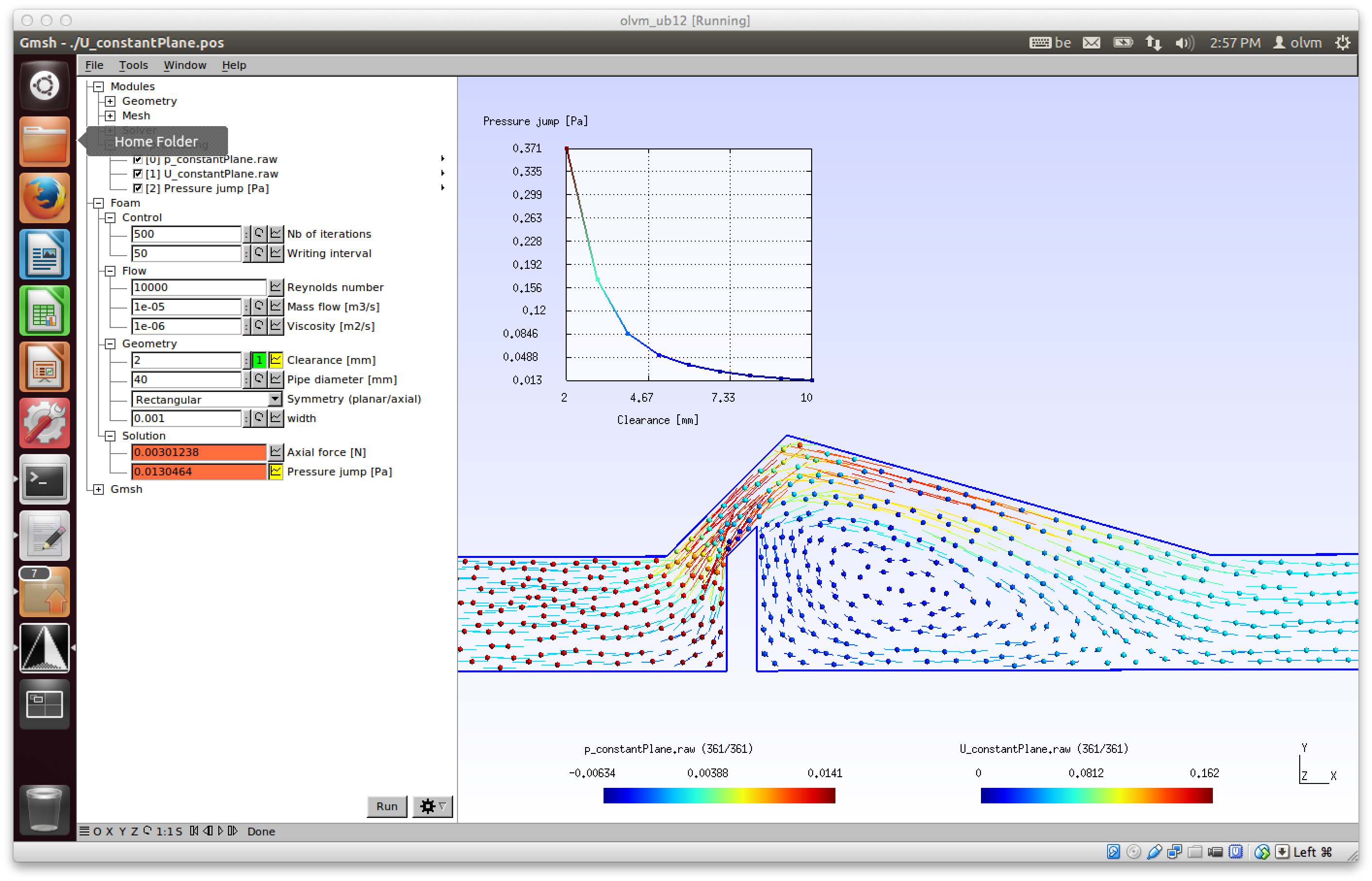This screenshot has width=1372, height=881.
Task: Toggle visibility of Pressure jump [Pa] view
Action: pos(137,188)
